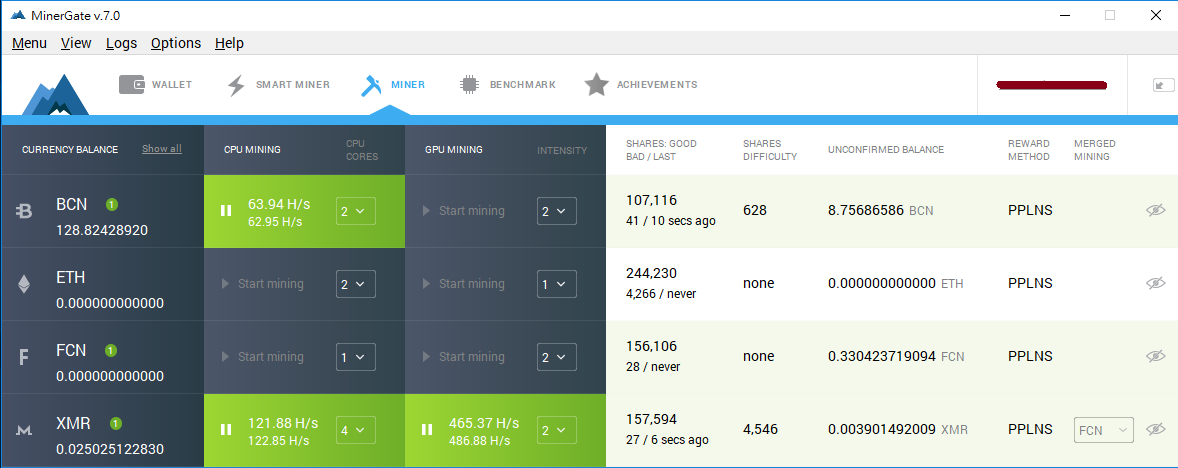Click FCN unconfirmed balance 0.330423719094
The height and width of the screenshot is (468, 1178).
(x=882, y=356)
